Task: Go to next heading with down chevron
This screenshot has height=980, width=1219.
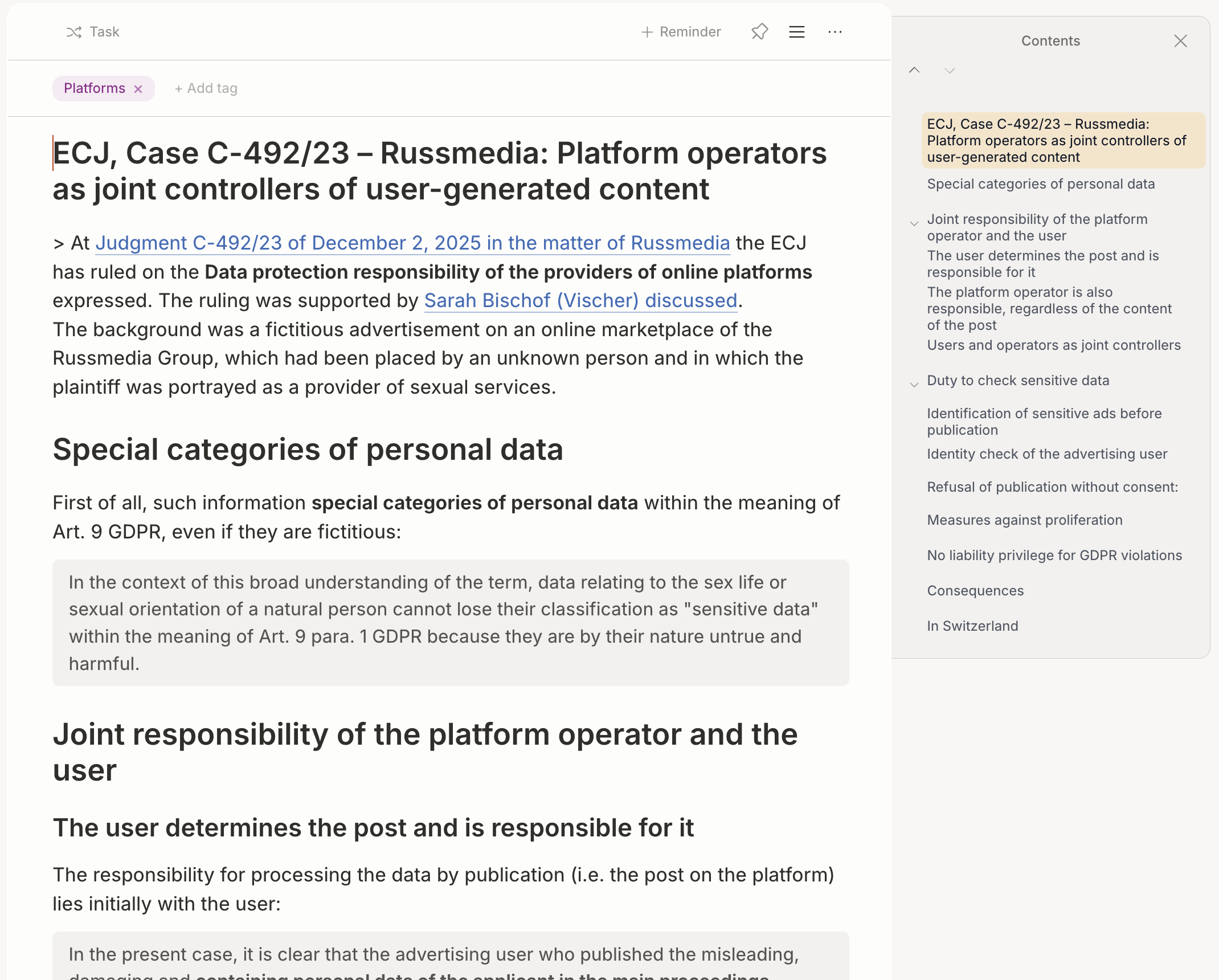Action: (950, 70)
